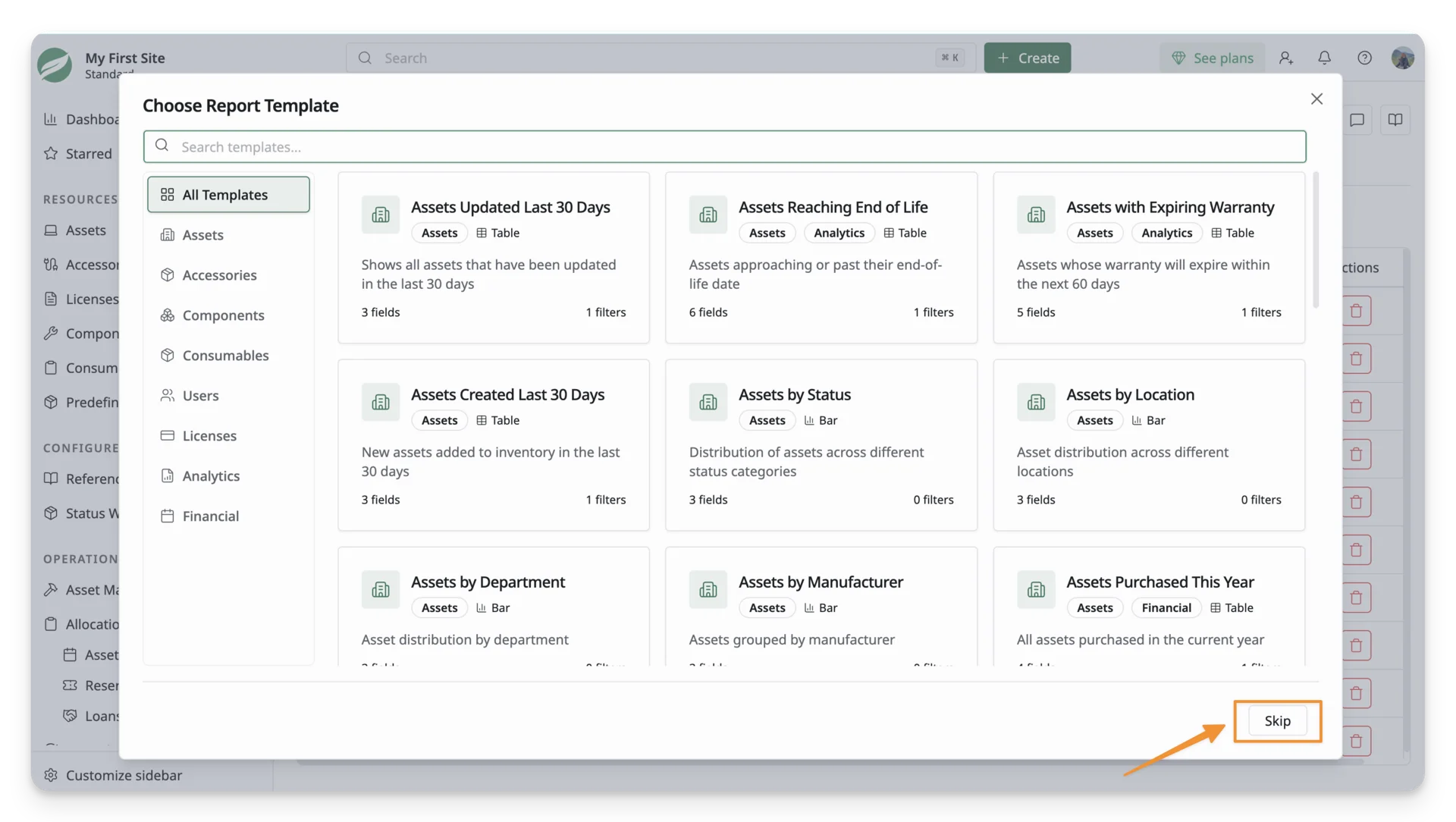Click the Assets Reaching End of Life card icon

tap(708, 215)
